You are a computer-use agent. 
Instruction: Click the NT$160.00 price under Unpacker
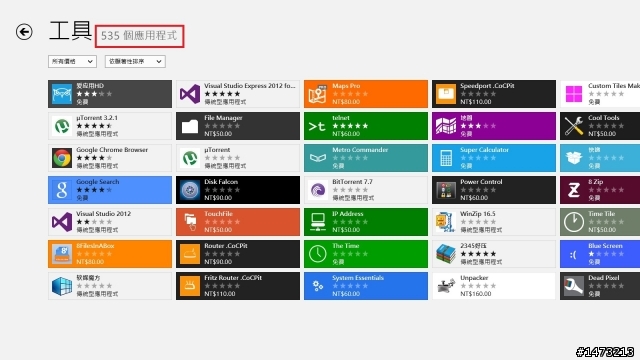pyautogui.click(x=476, y=293)
